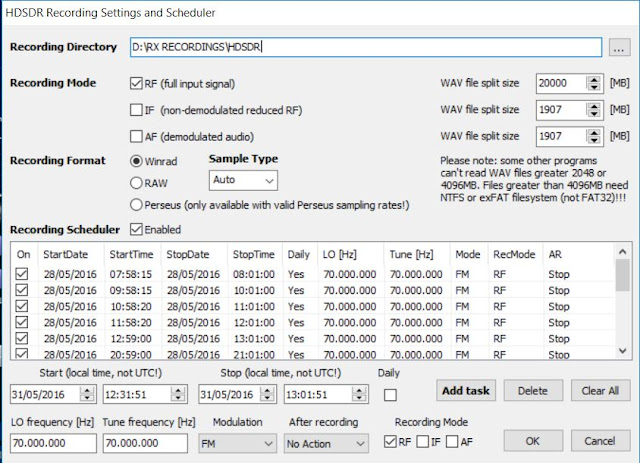
Task: Click the Tune frequency input field
Action: tap(145, 443)
